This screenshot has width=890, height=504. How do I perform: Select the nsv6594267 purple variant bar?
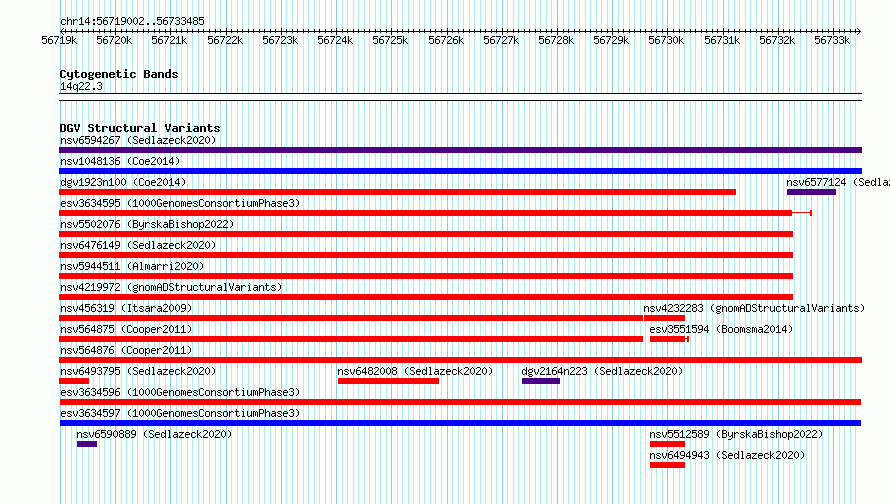pyautogui.click(x=460, y=150)
